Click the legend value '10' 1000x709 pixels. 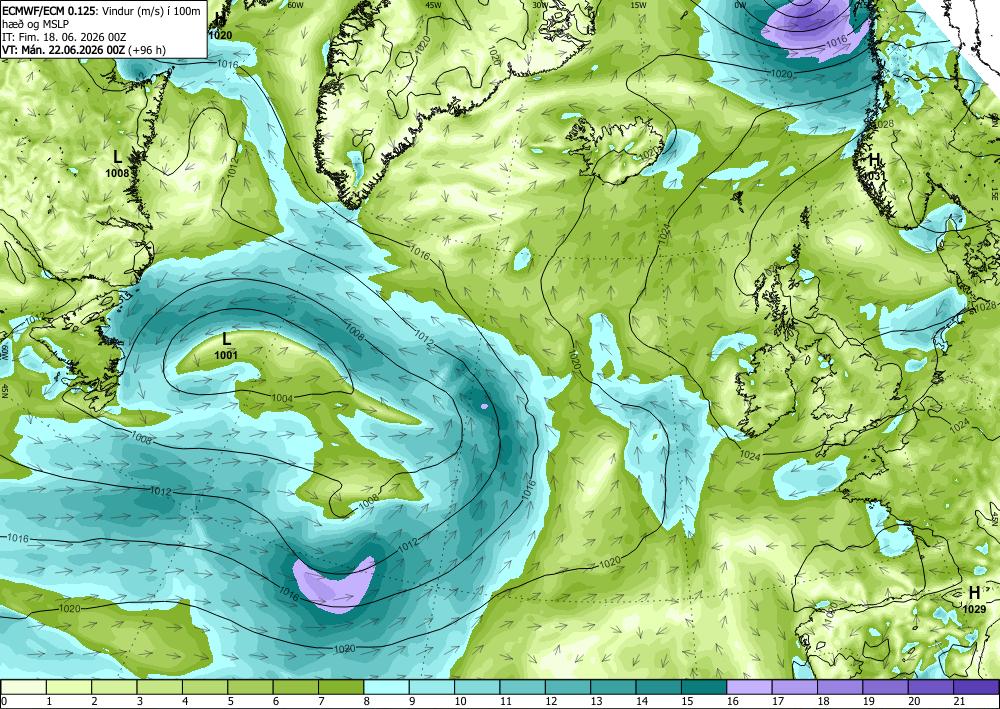tap(459, 701)
